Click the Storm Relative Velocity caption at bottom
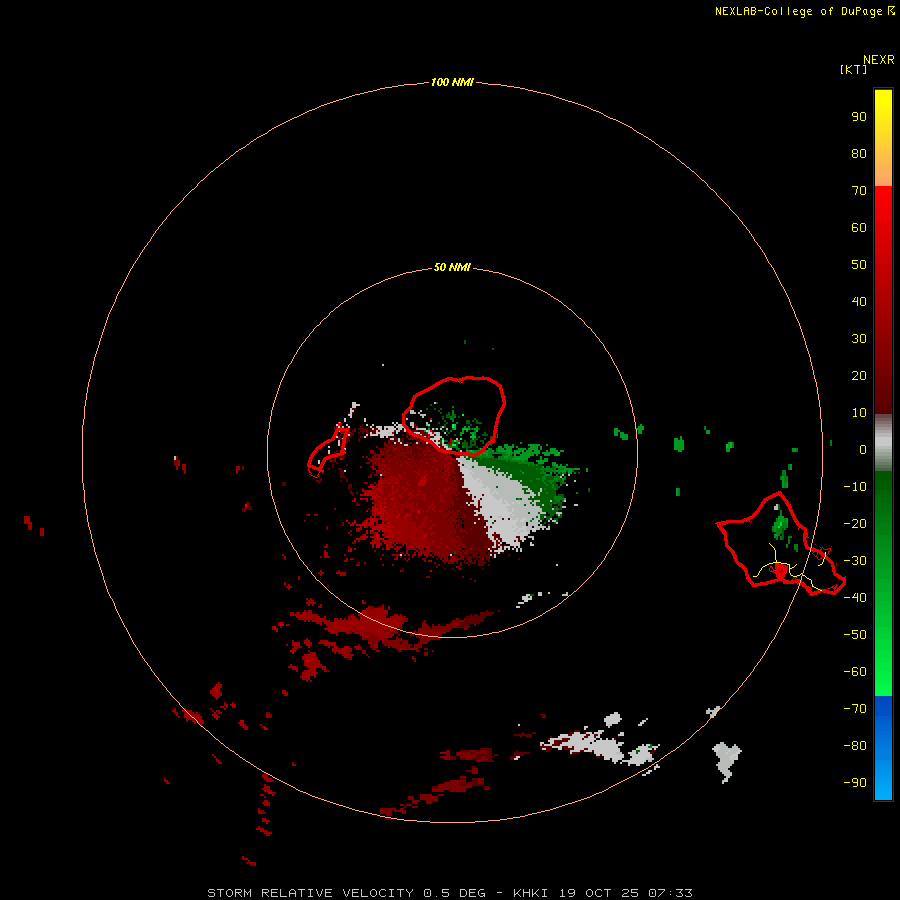 click(449, 893)
